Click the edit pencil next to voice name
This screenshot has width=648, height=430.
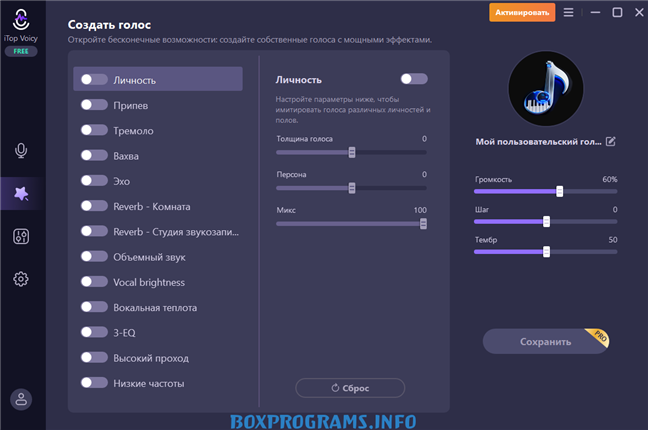pyautogui.click(x=611, y=142)
